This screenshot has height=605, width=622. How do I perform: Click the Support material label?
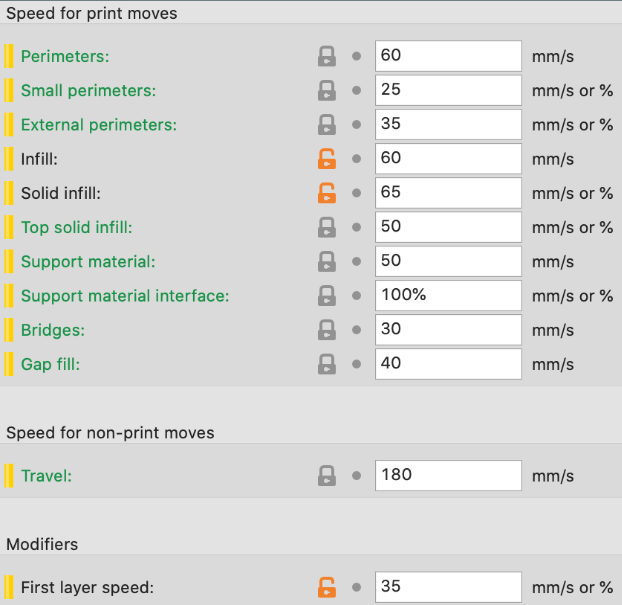pyautogui.click(x=87, y=262)
